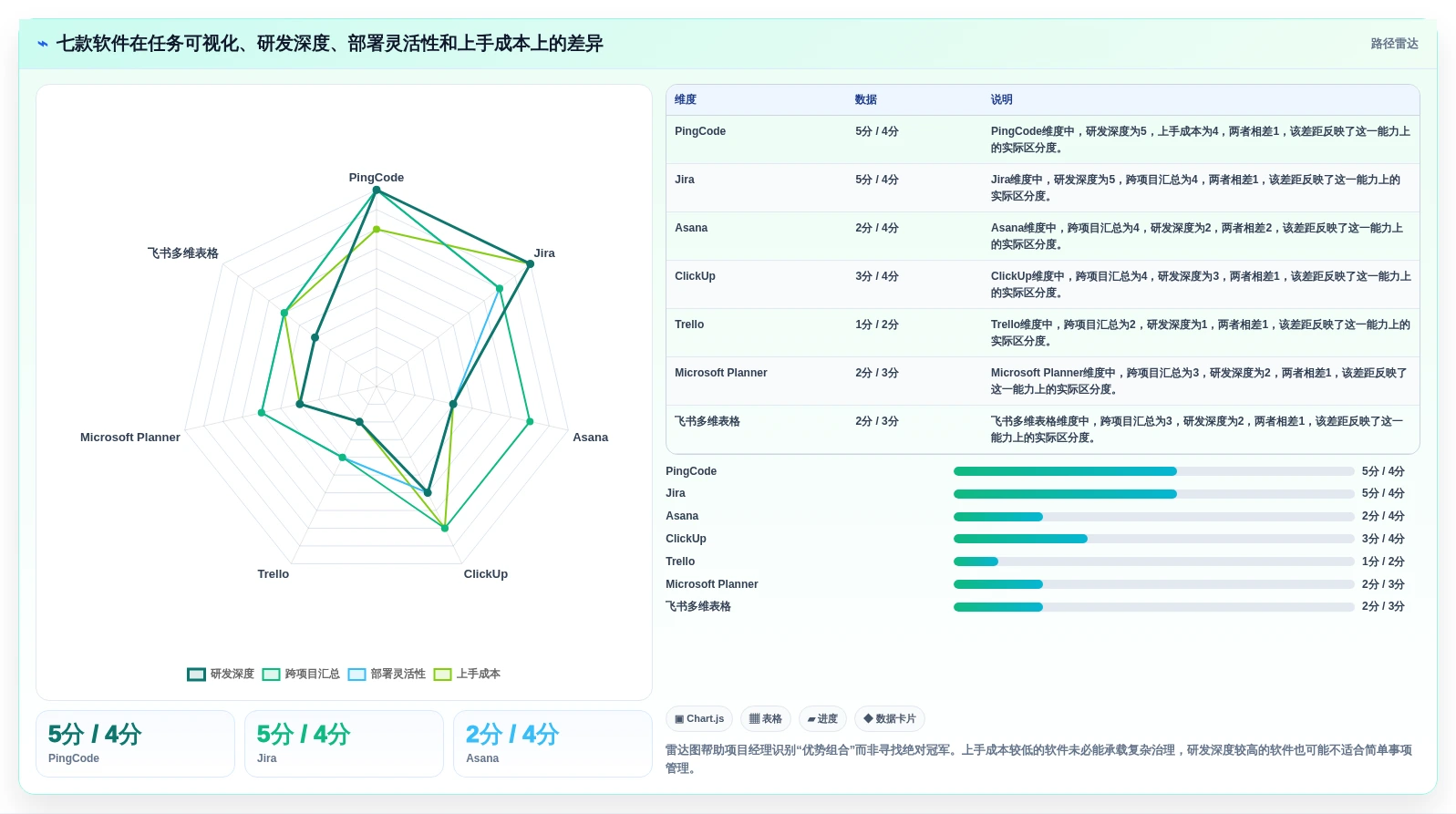Click the ClickUp axis label on radar

(486, 574)
